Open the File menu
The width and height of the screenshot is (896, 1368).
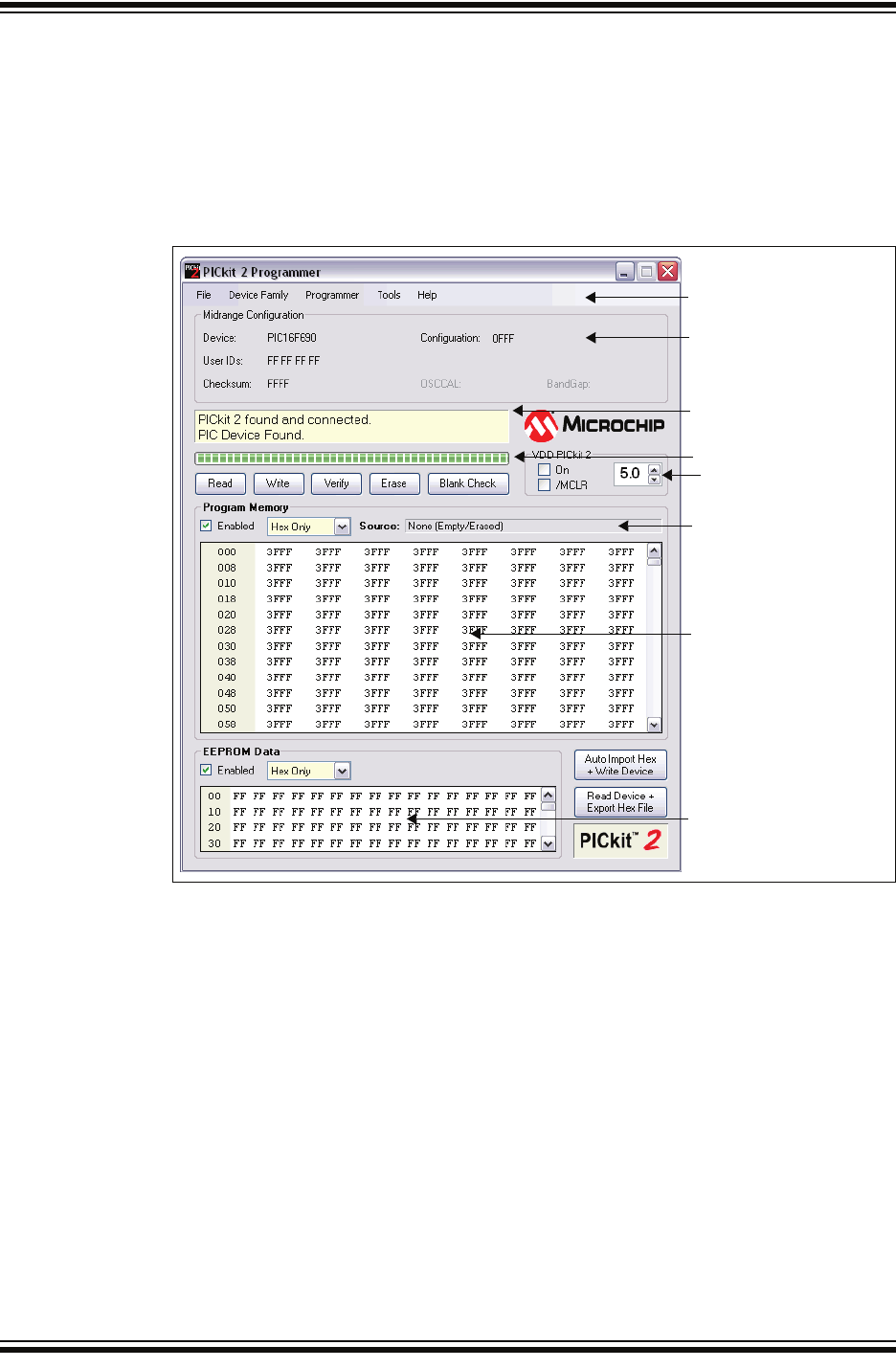(204, 295)
